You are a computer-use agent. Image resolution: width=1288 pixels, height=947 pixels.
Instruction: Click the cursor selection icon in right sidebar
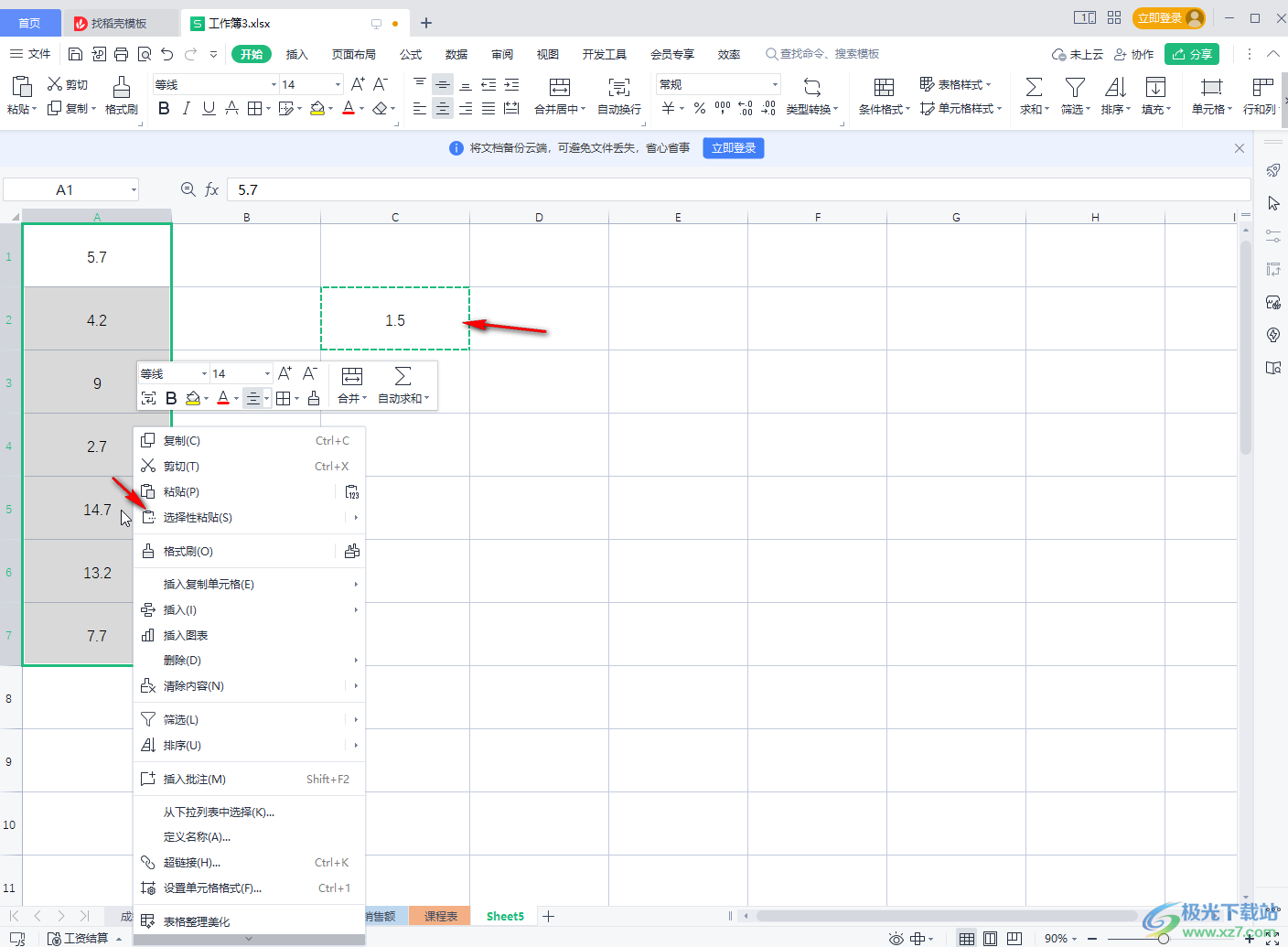1272,203
